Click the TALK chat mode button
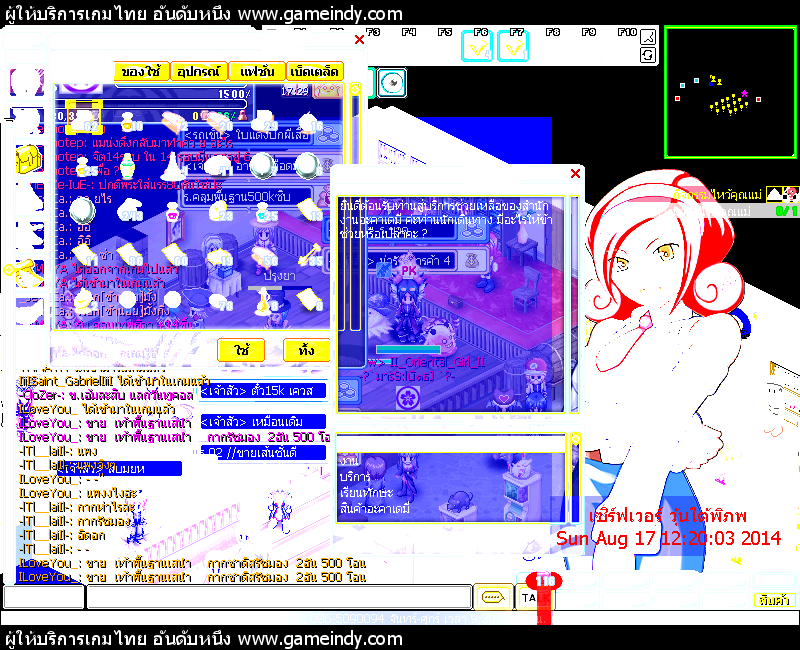This screenshot has height=650, width=800. (x=534, y=597)
